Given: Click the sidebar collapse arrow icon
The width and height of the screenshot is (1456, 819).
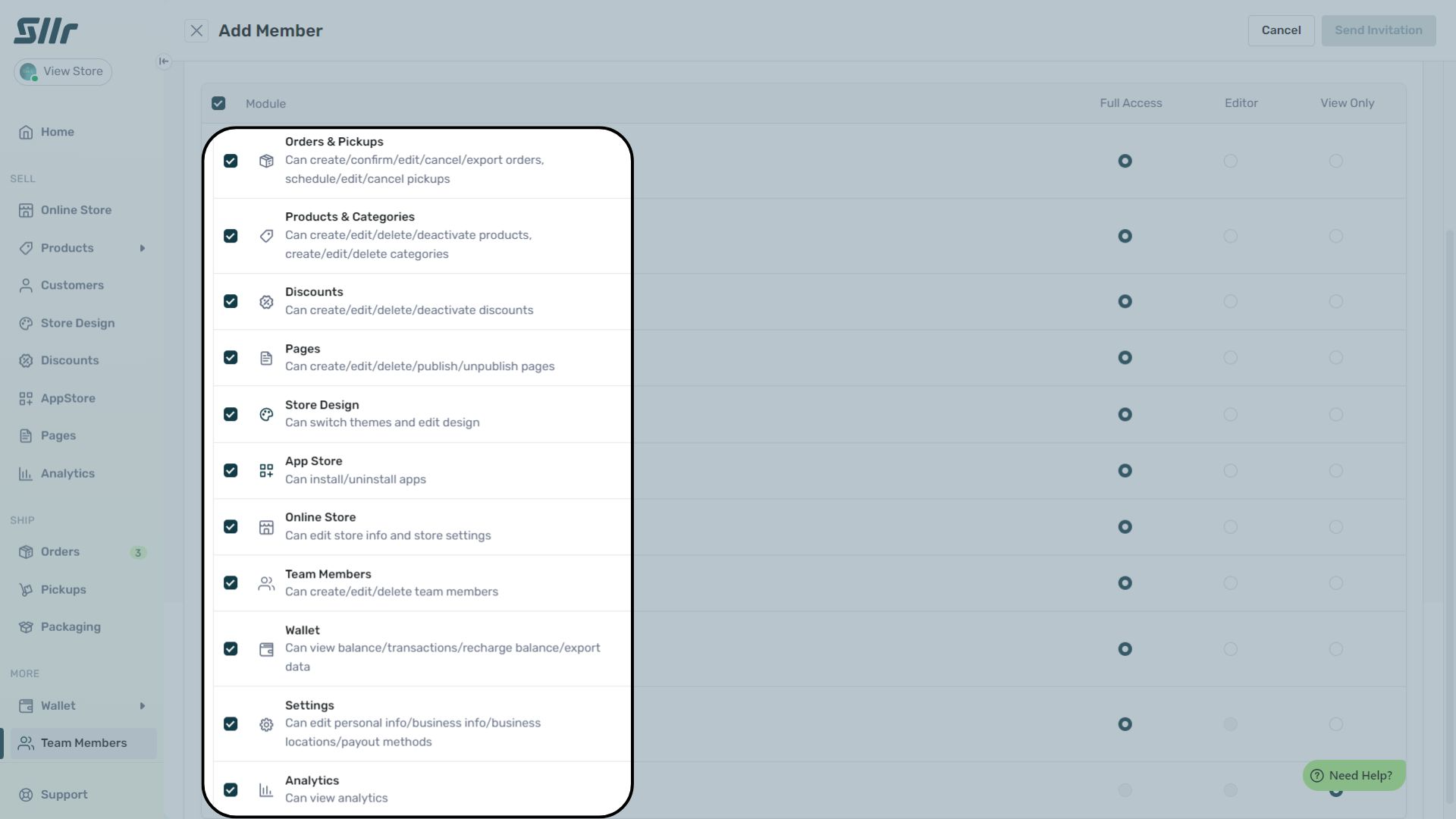Looking at the screenshot, I should [164, 61].
